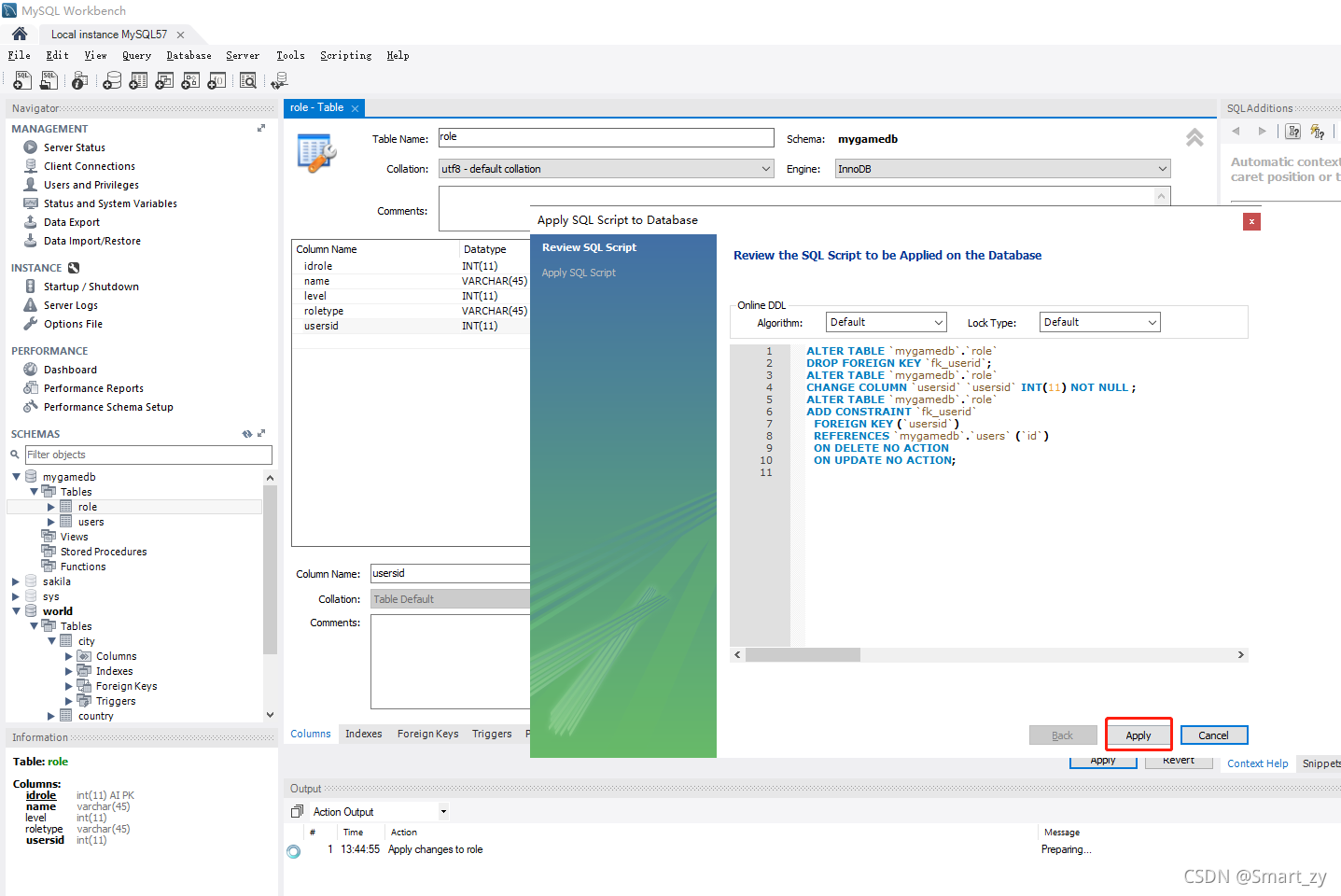Open the Scripting menu
Viewport: 1341px width, 896px height.
tap(345, 56)
